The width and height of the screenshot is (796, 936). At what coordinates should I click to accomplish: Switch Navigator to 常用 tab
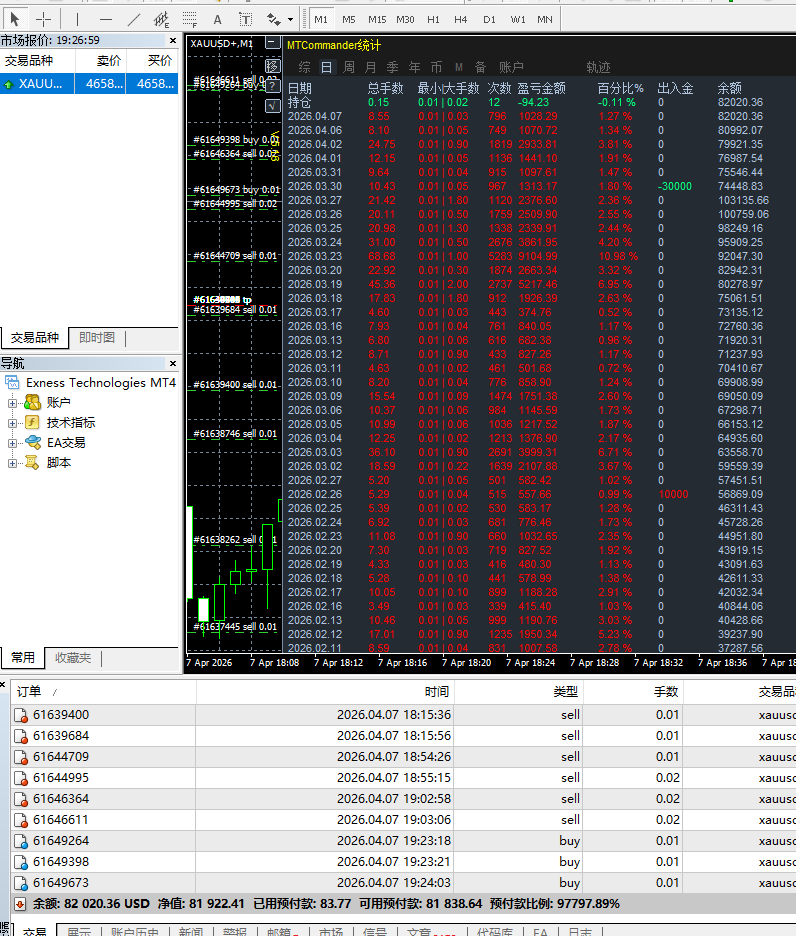(x=23, y=657)
